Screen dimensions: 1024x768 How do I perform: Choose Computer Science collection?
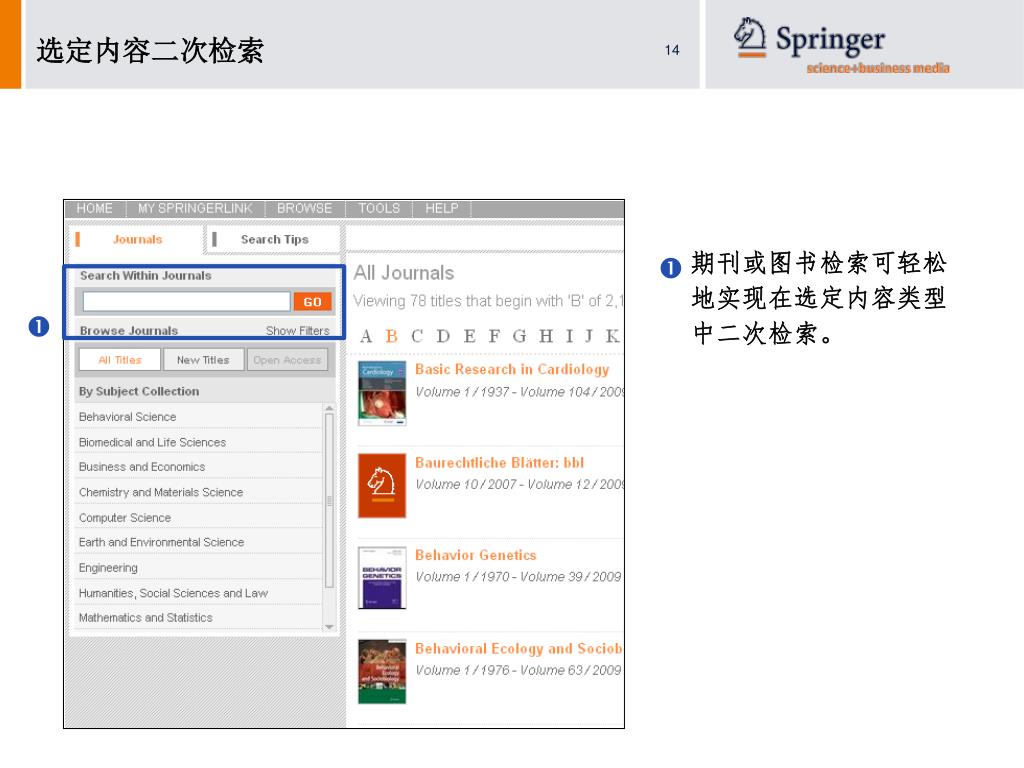click(125, 518)
